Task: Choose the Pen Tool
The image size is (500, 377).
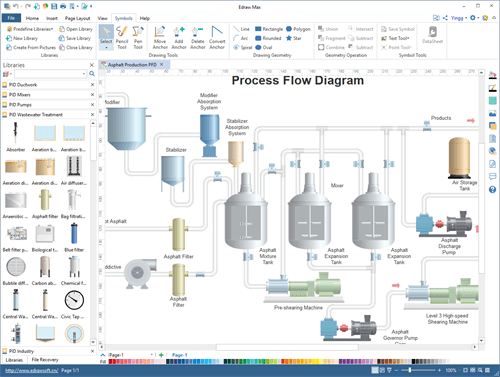Action: point(138,38)
